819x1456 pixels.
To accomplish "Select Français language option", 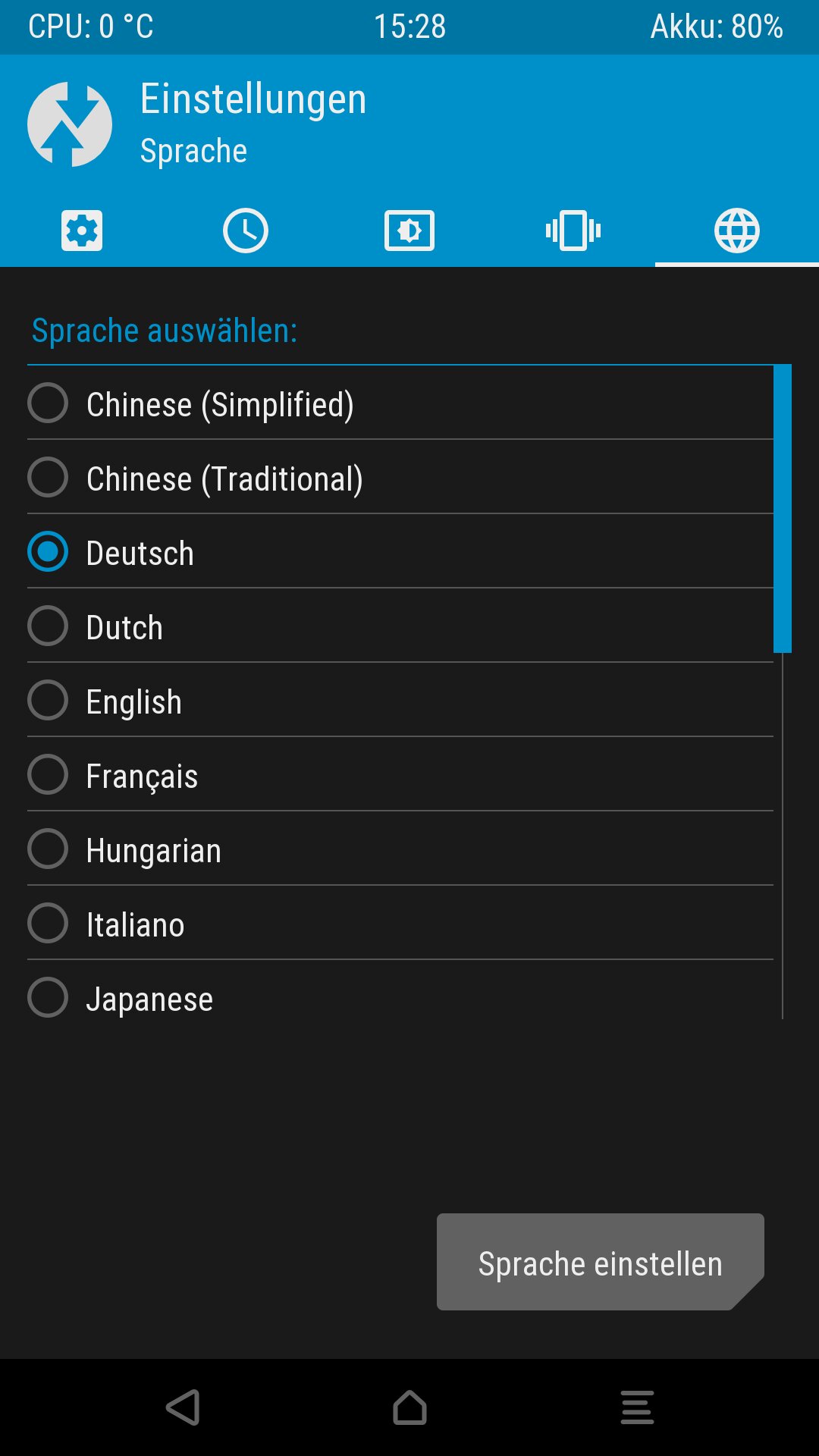I will coord(48,774).
